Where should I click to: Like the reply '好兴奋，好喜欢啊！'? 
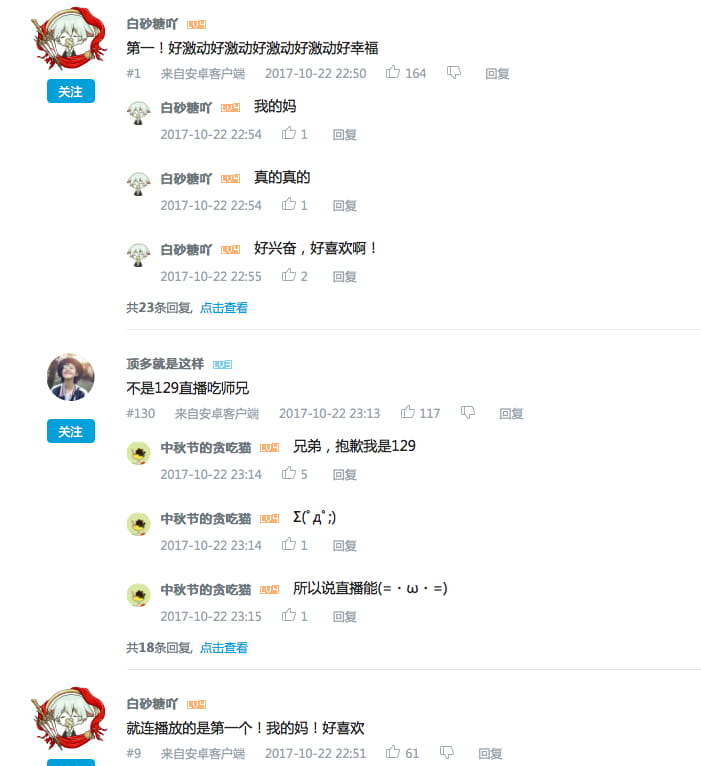coord(289,275)
